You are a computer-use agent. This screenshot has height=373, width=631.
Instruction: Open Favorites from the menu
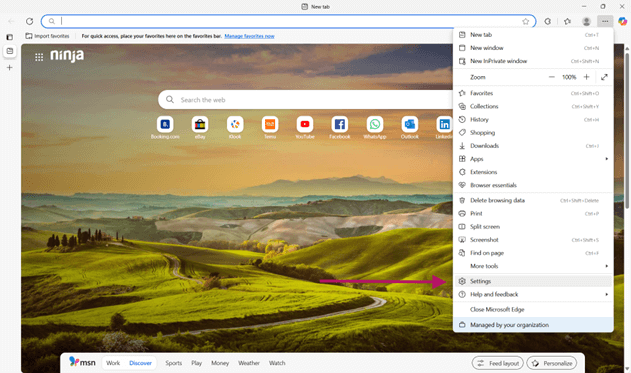[x=533, y=93]
